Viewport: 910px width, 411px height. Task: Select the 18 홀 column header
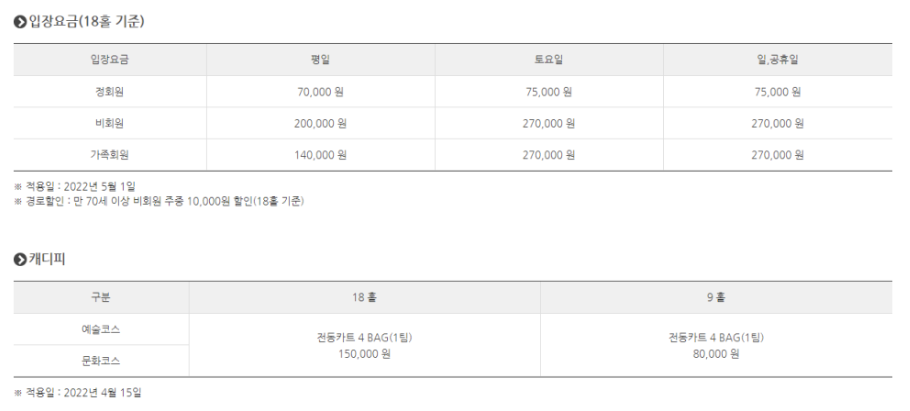[x=364, y=297]
